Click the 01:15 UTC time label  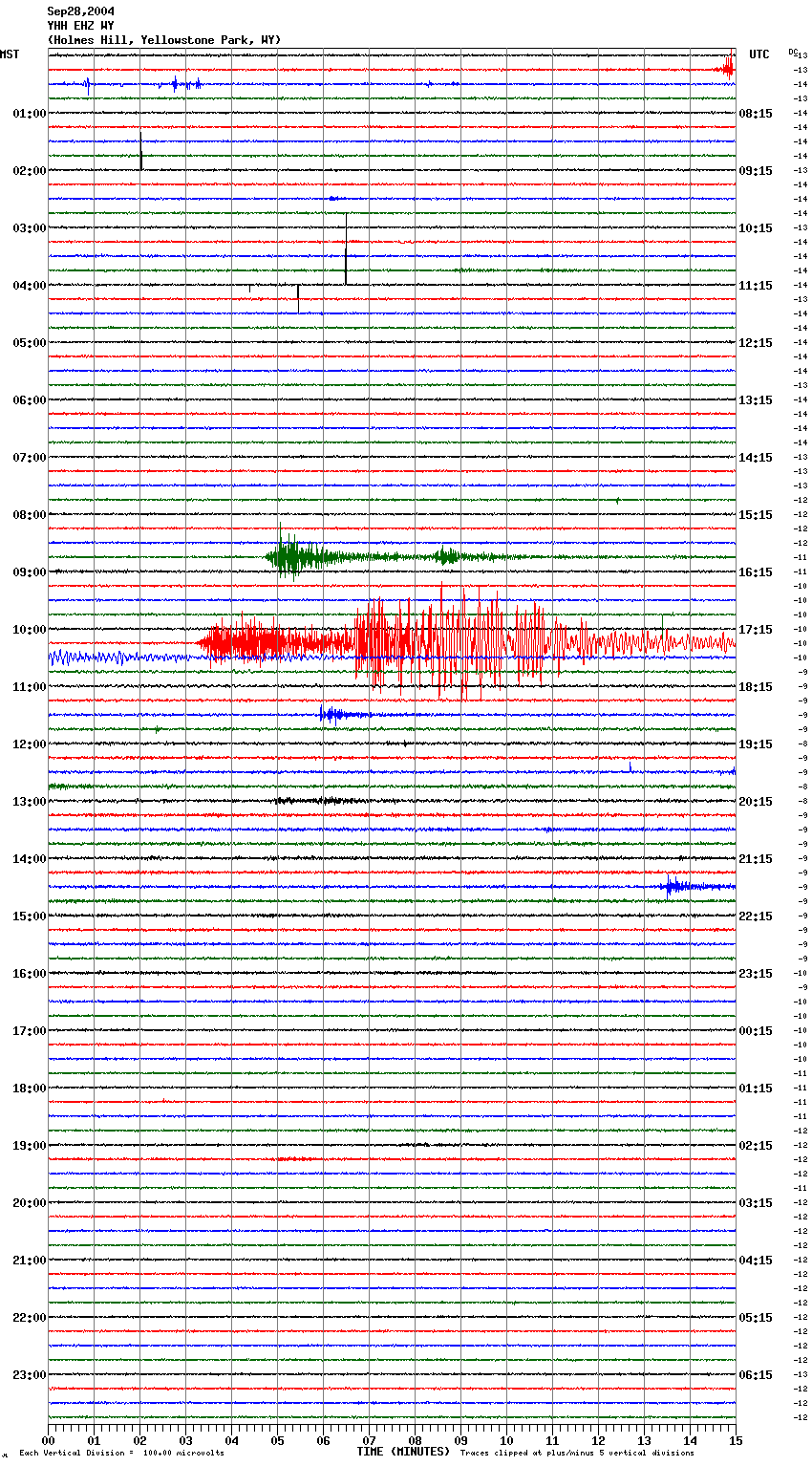point(756,1089)
